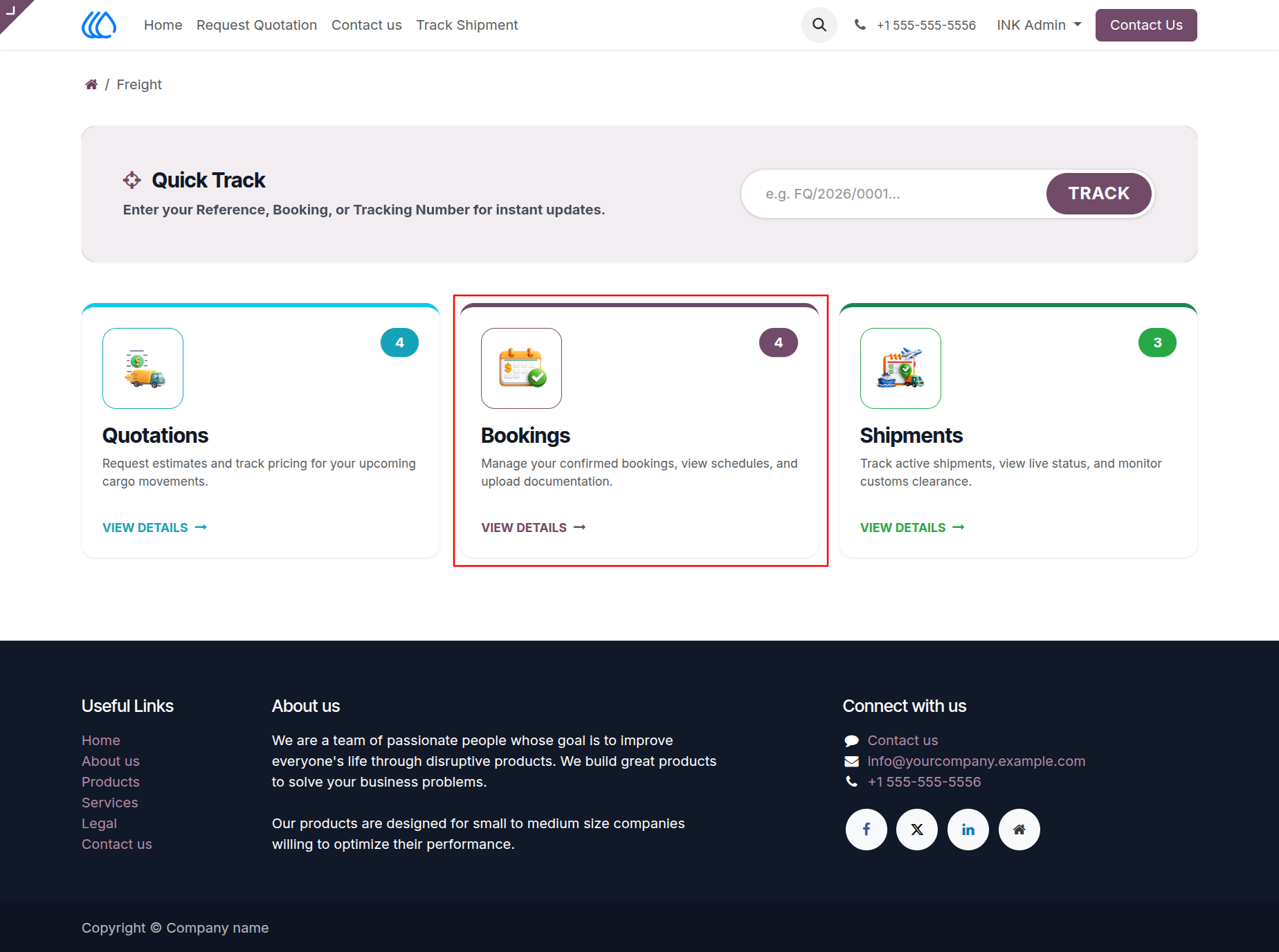Image resolution: width=1279 pixels, height=952 pixels.
Task: Open the Contact us menu item in the navbar
Action: click(x=367, y=25)
